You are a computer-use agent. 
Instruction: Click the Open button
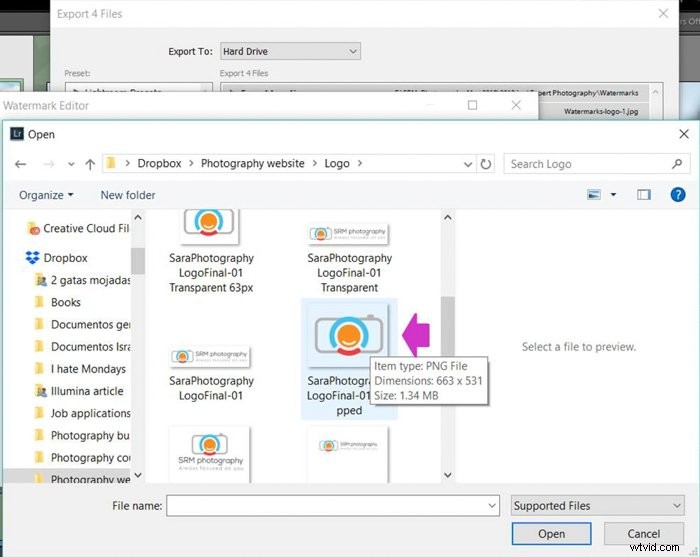pyautogui.click(x=551, y=534)
